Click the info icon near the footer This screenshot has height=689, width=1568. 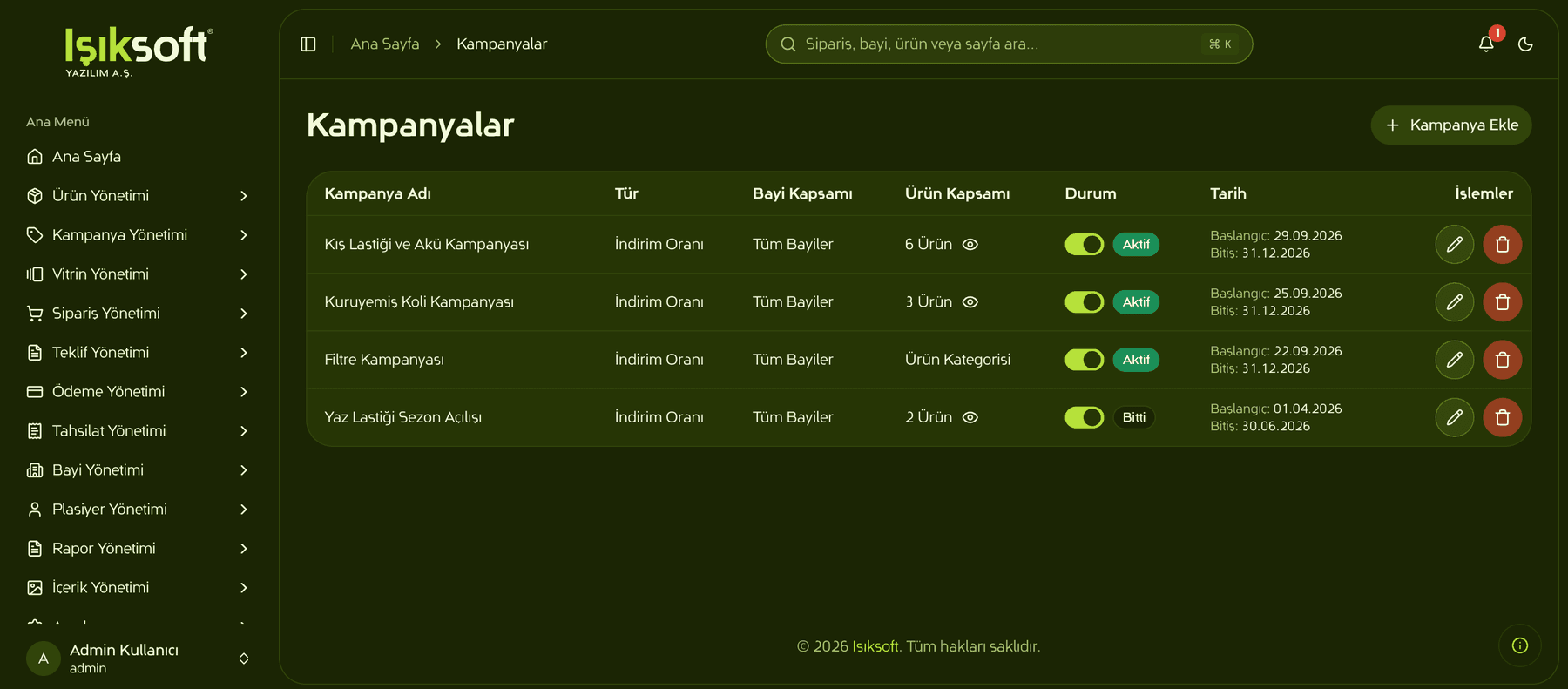coord(1520,645)
